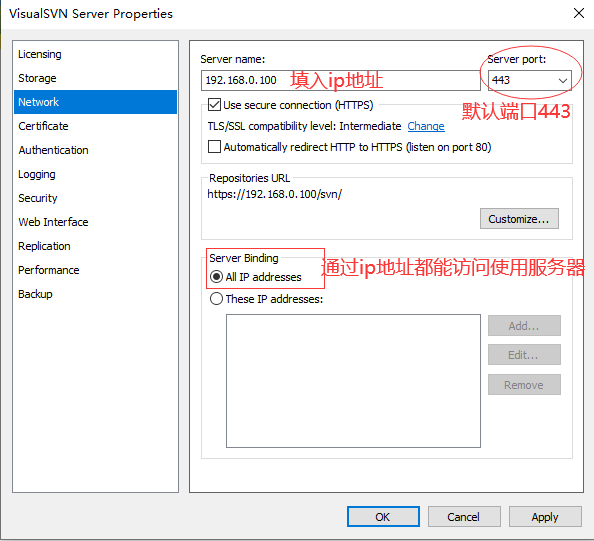Select Web Interface in the list
Viewport: 594px width, 541px height.
click(95, 222)
